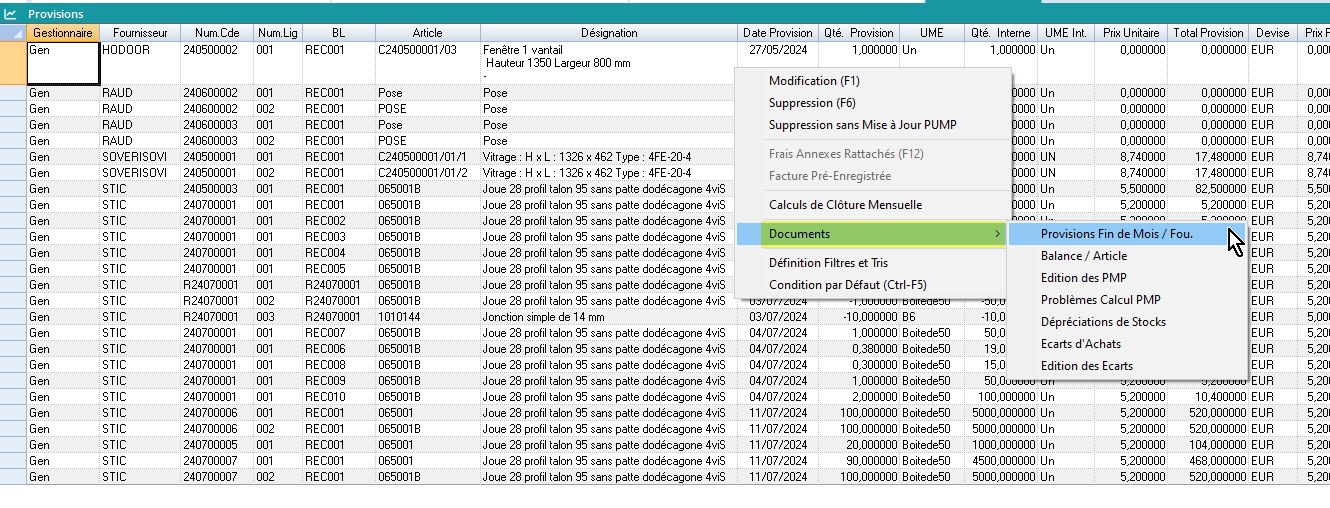
Task: Select Condition par Défaut (Ctrl-F5)
Action: click(848, 285)
